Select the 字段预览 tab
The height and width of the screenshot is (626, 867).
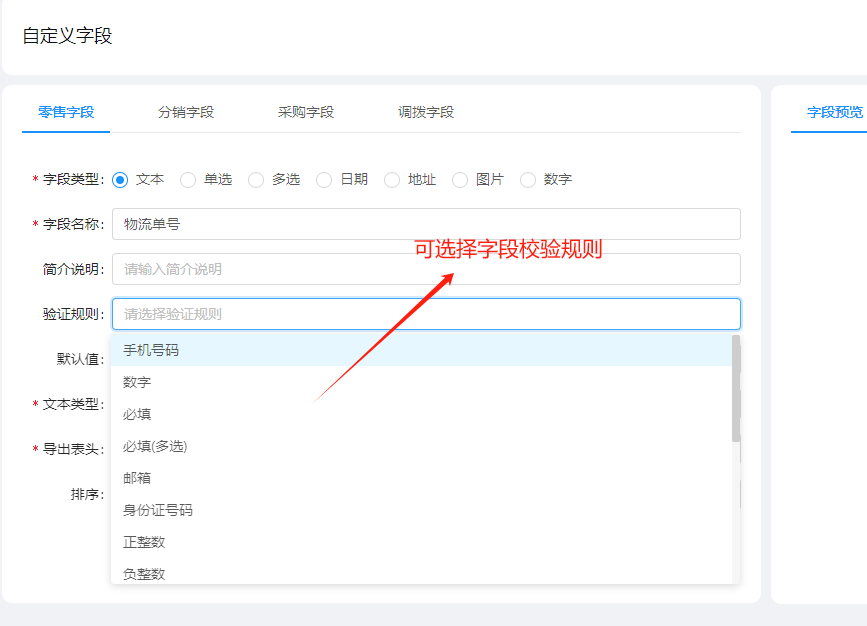coord(834,112)
